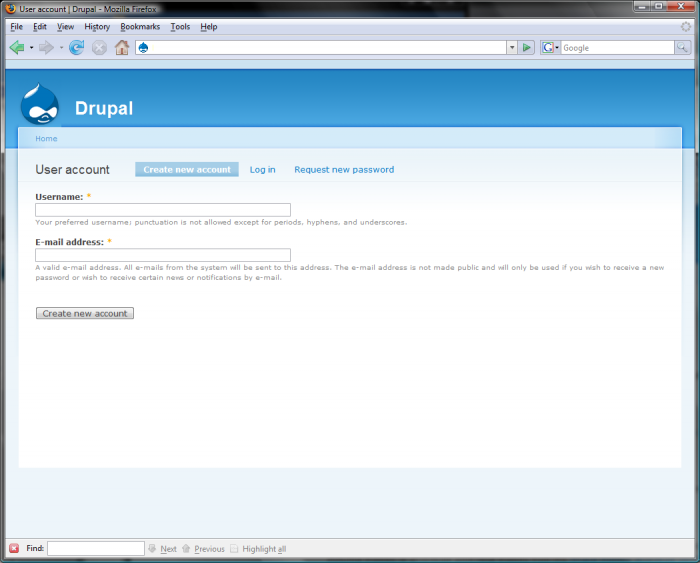
Task: Open the Edit menu
Action: (x=40, y=27)
